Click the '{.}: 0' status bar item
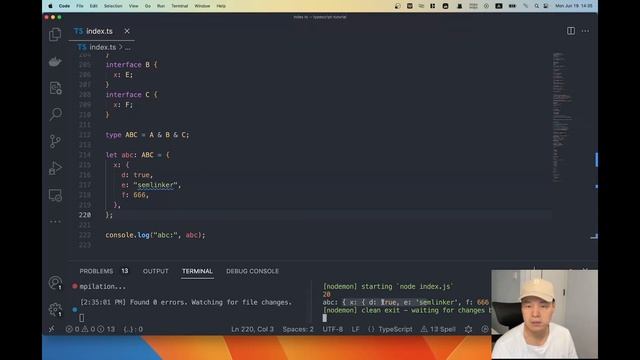This screenshot has width=640, height=360. point(133,329)
